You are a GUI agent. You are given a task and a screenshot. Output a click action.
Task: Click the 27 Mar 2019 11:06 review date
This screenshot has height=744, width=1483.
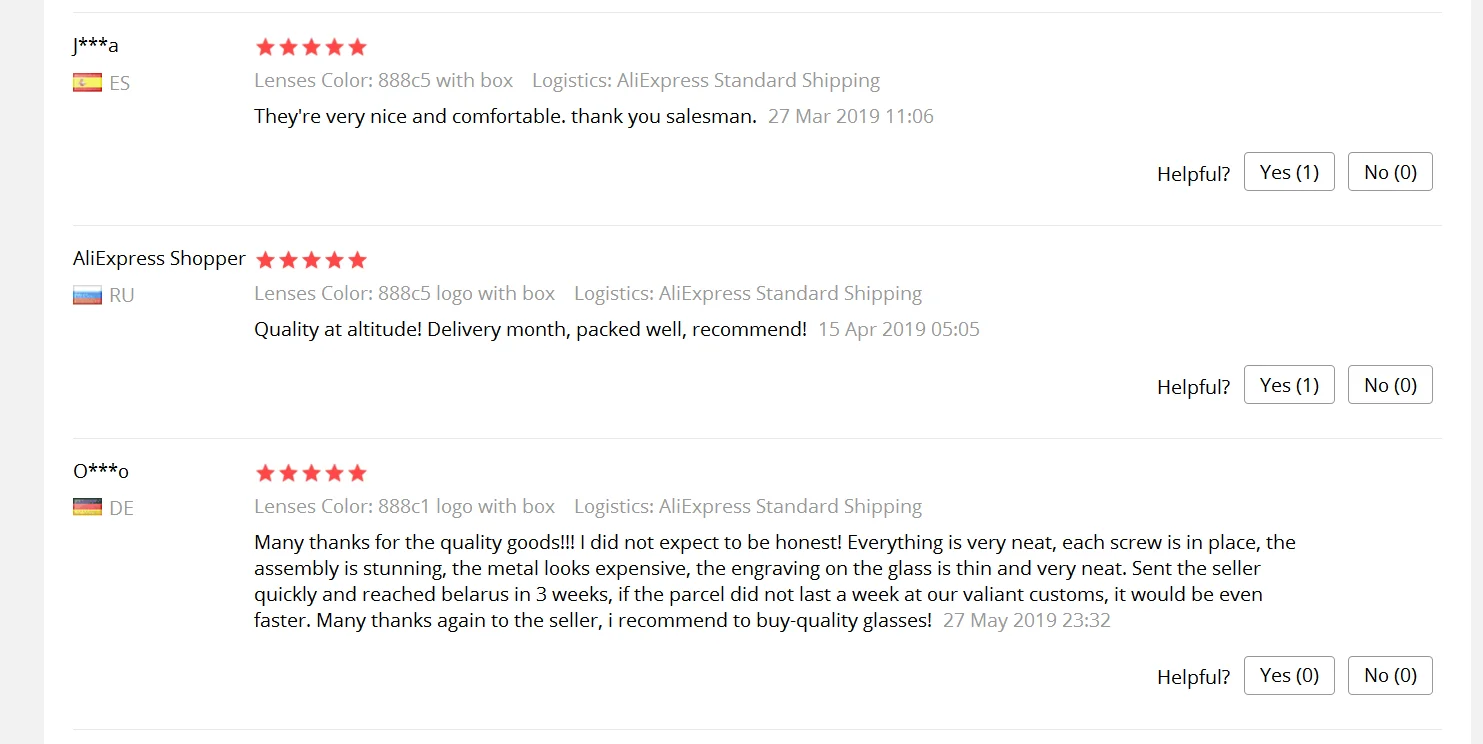coord(851,116)
